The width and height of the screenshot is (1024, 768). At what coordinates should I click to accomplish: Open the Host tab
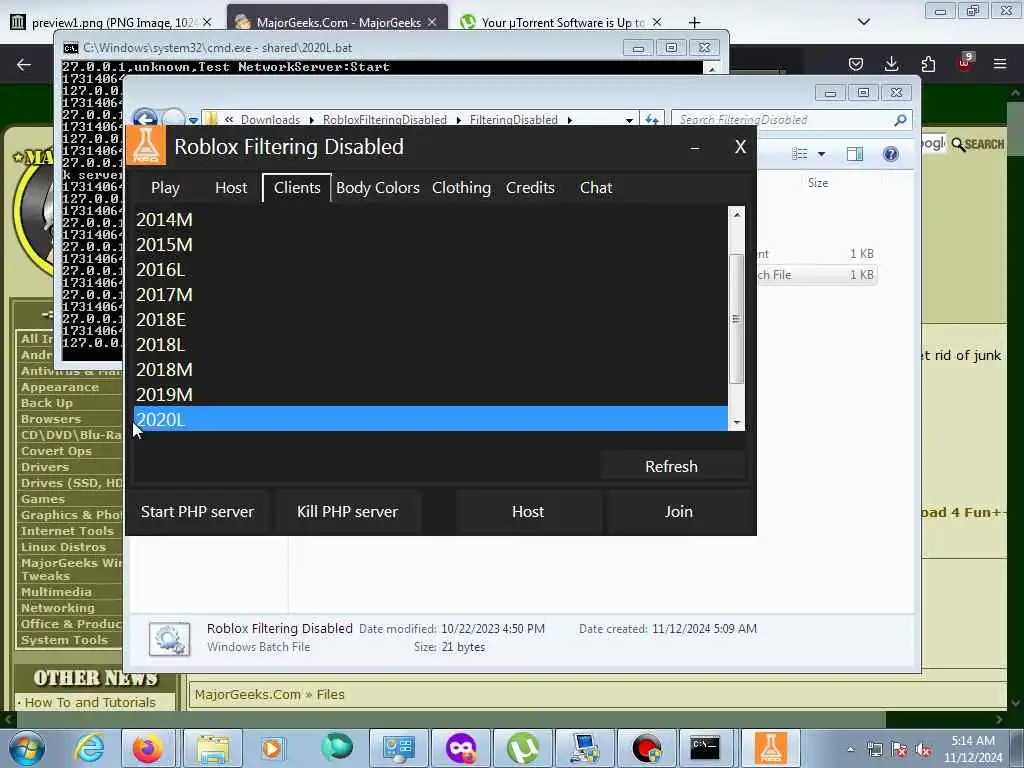click(x=231, y=188)
